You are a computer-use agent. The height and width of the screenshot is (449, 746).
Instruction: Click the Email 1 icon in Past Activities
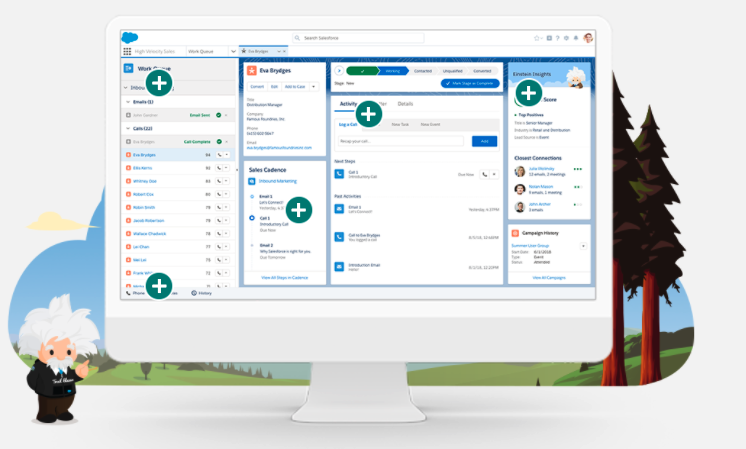click(339, 208)
